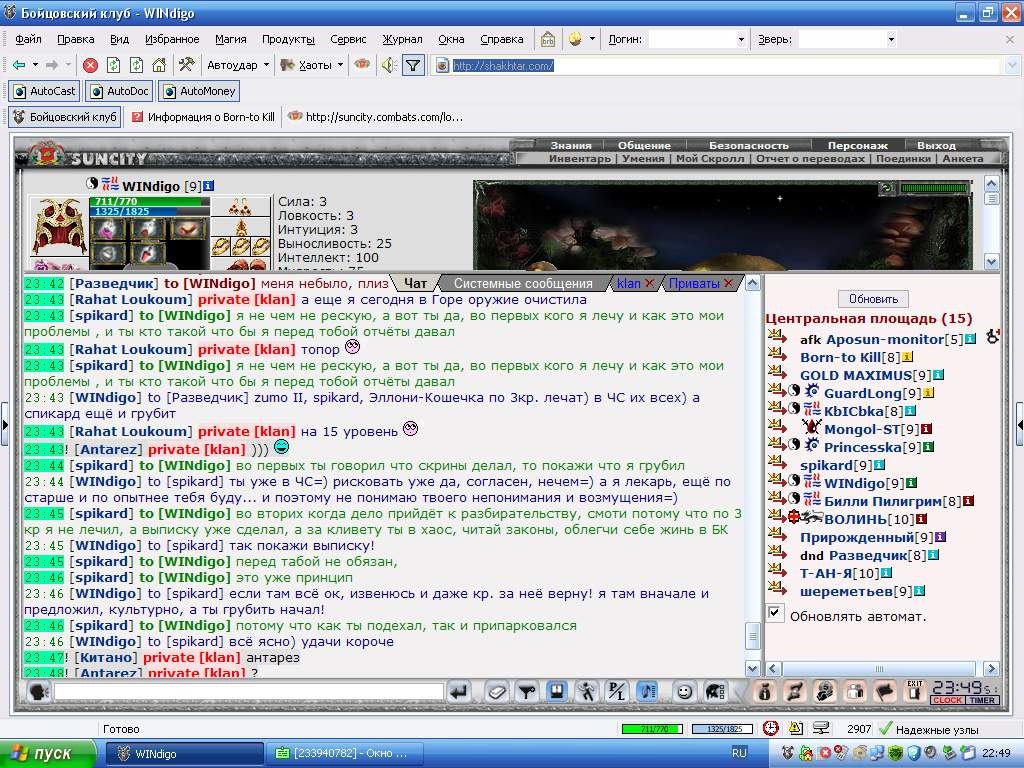Open info icon for Born-to Kill player
The width and height of the screenshot is (1024, 768).
[x=908, y=357]
